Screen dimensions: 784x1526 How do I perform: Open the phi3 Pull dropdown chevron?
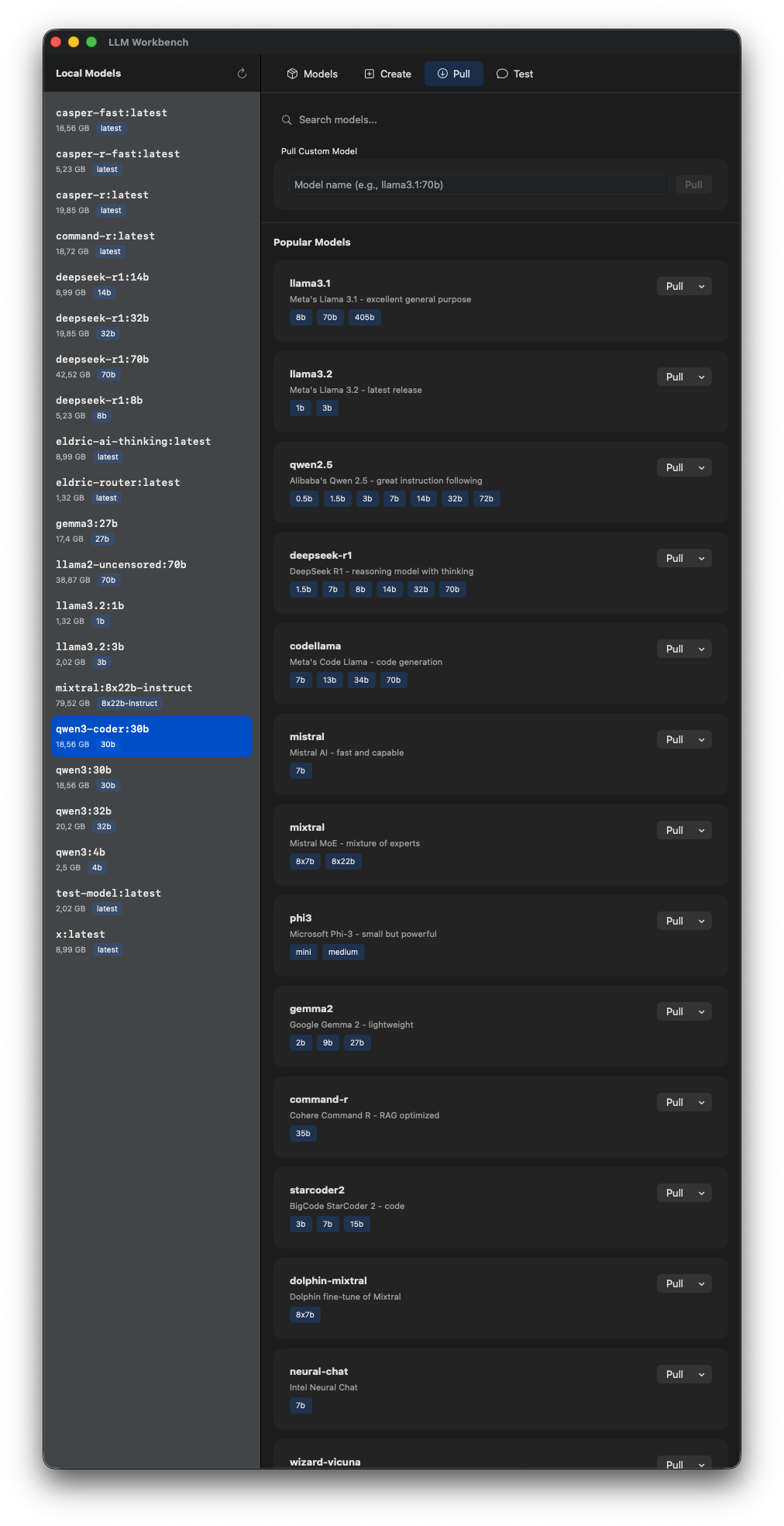[702, 921]
